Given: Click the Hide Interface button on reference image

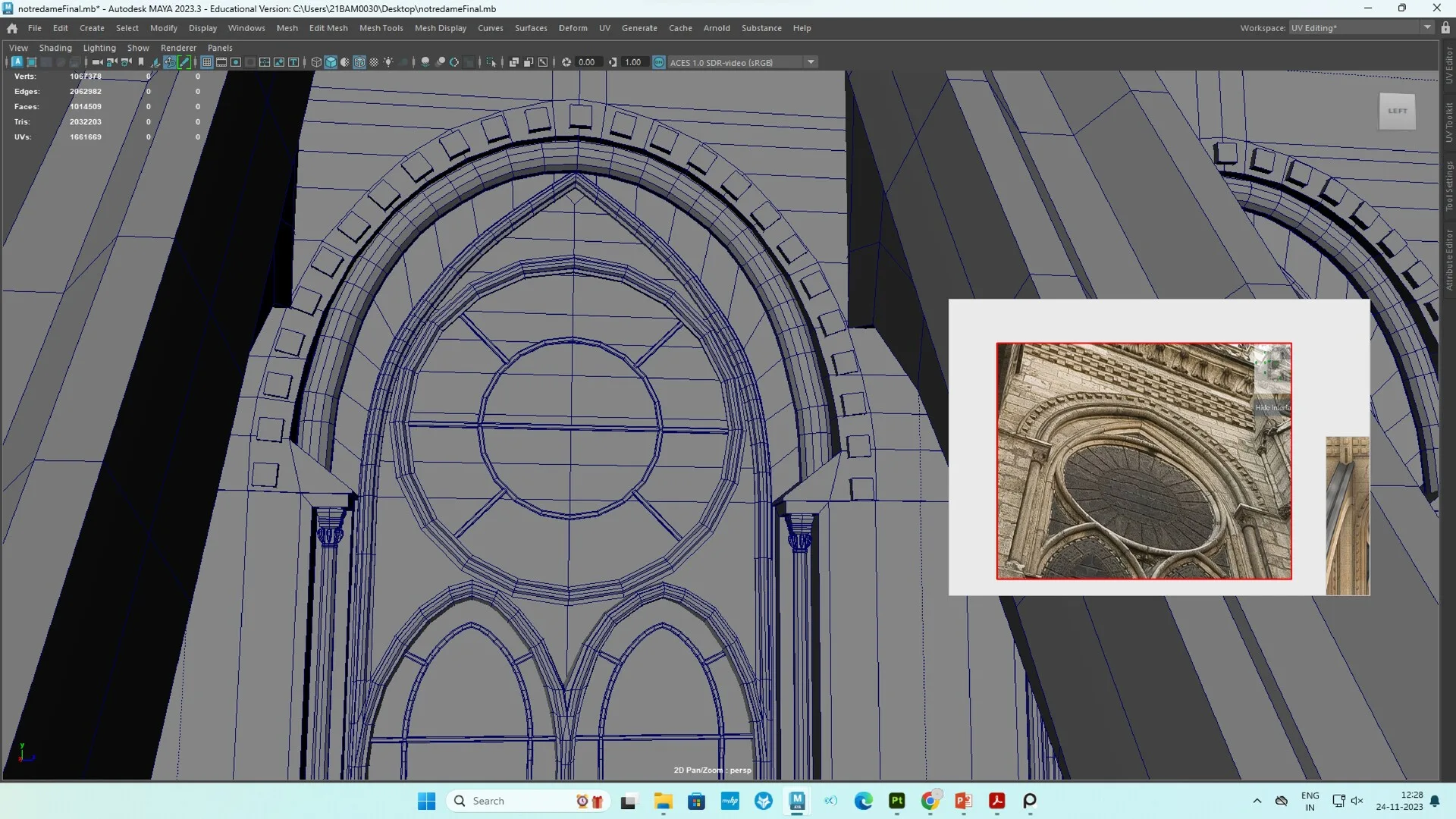Looking at the screenshot, I should point(1271,408).
